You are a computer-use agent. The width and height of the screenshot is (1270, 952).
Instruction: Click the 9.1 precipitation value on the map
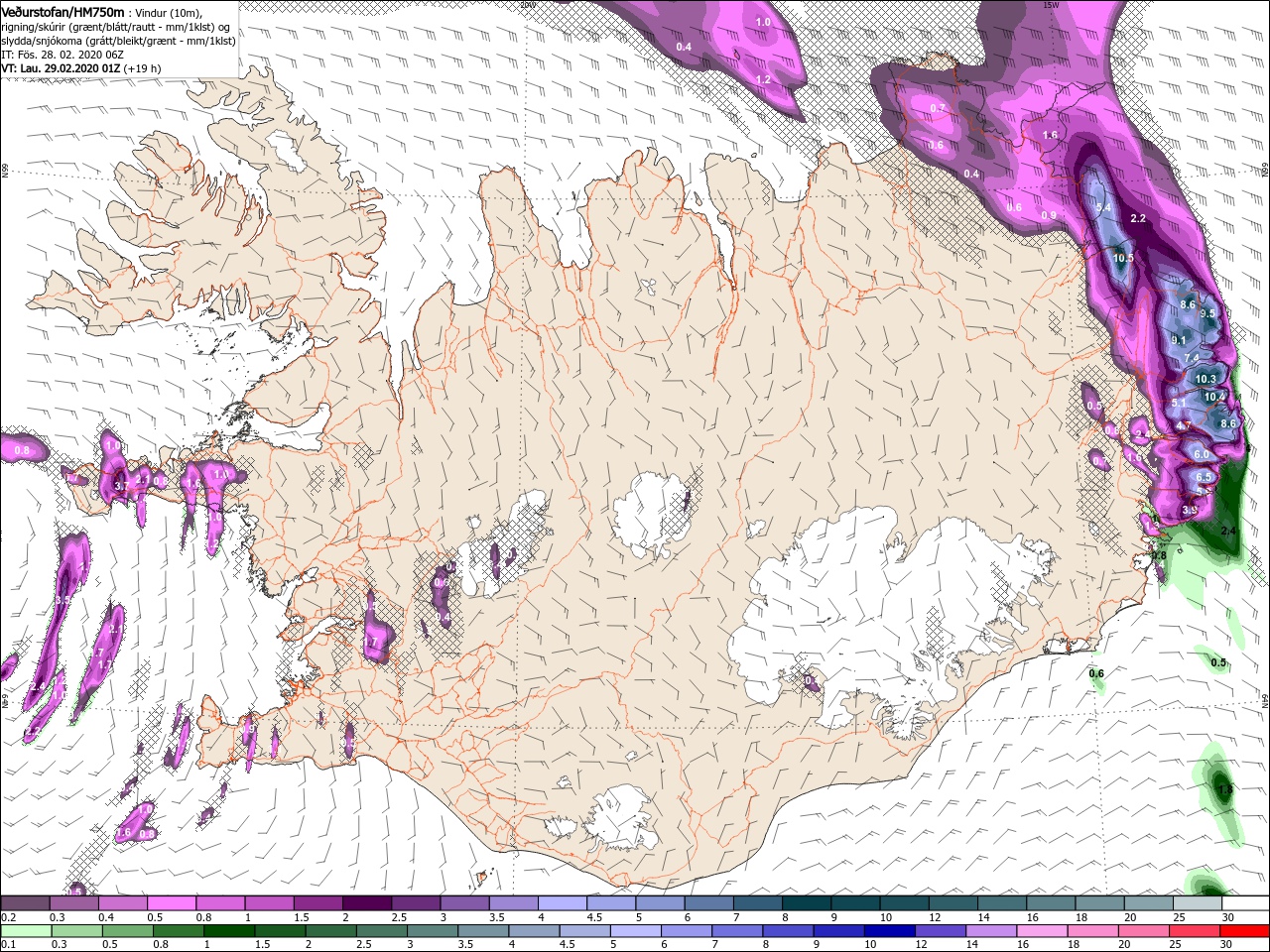point(1179,340)
